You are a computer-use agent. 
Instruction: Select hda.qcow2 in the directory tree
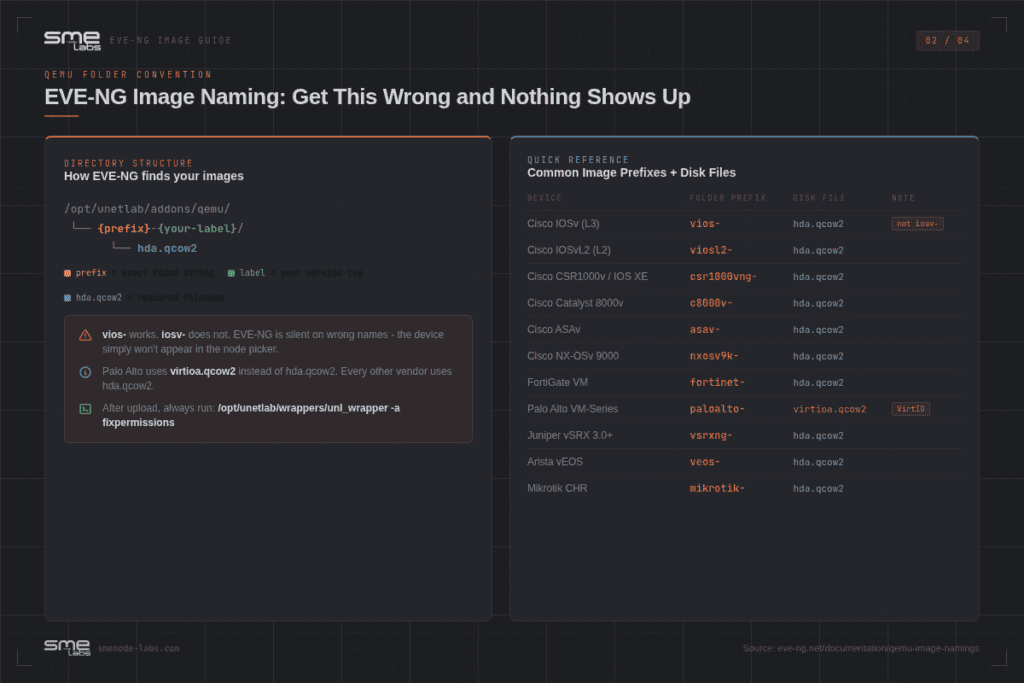pyautogui.click(x=167, y=248)
